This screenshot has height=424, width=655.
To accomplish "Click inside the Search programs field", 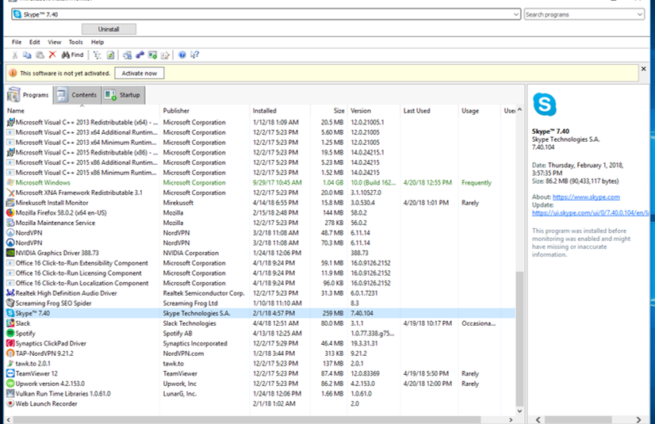I will tap(580, 15).
